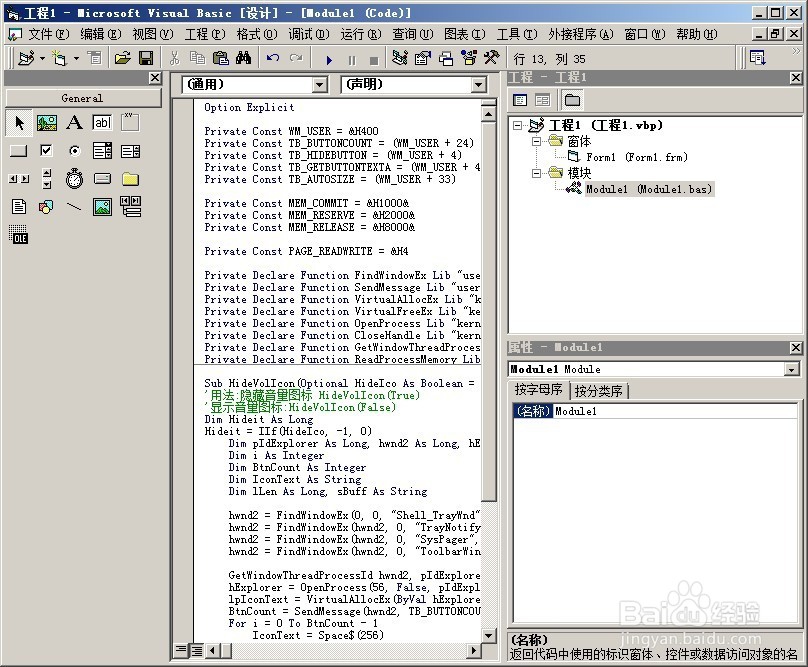Click the Open Project toolbar icon
Viewport: 808px width, 667px height.
click(x=123, y=58)
